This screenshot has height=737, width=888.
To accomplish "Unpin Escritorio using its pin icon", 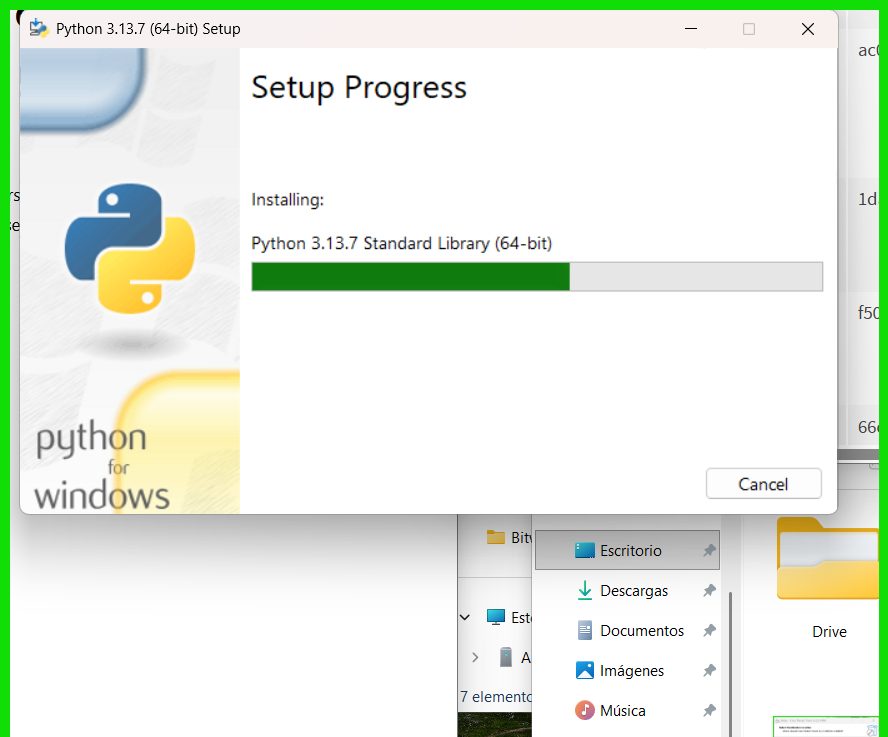I will click(709, 551).
